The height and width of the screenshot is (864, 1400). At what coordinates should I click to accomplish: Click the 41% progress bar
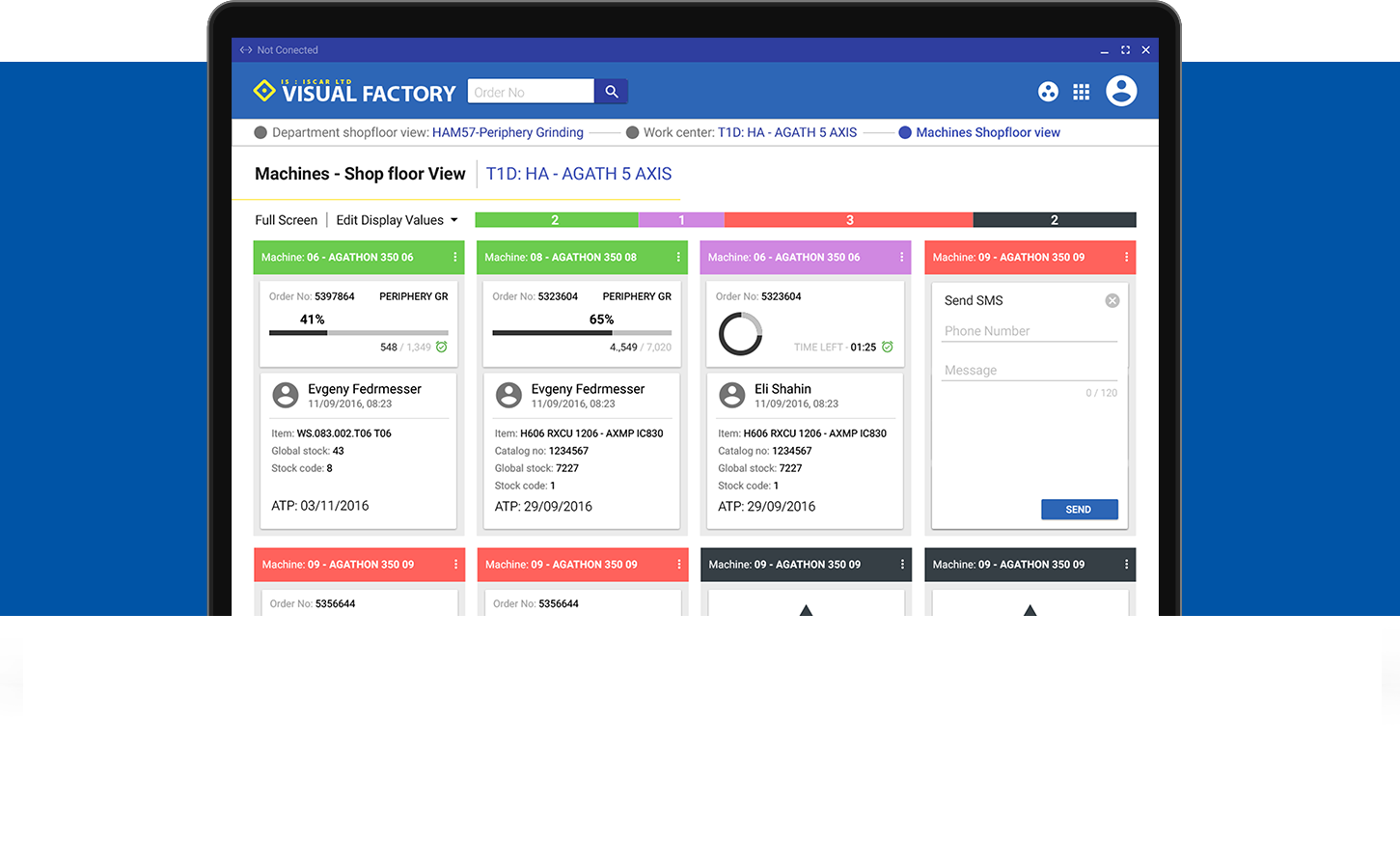(x=358, y=333)
